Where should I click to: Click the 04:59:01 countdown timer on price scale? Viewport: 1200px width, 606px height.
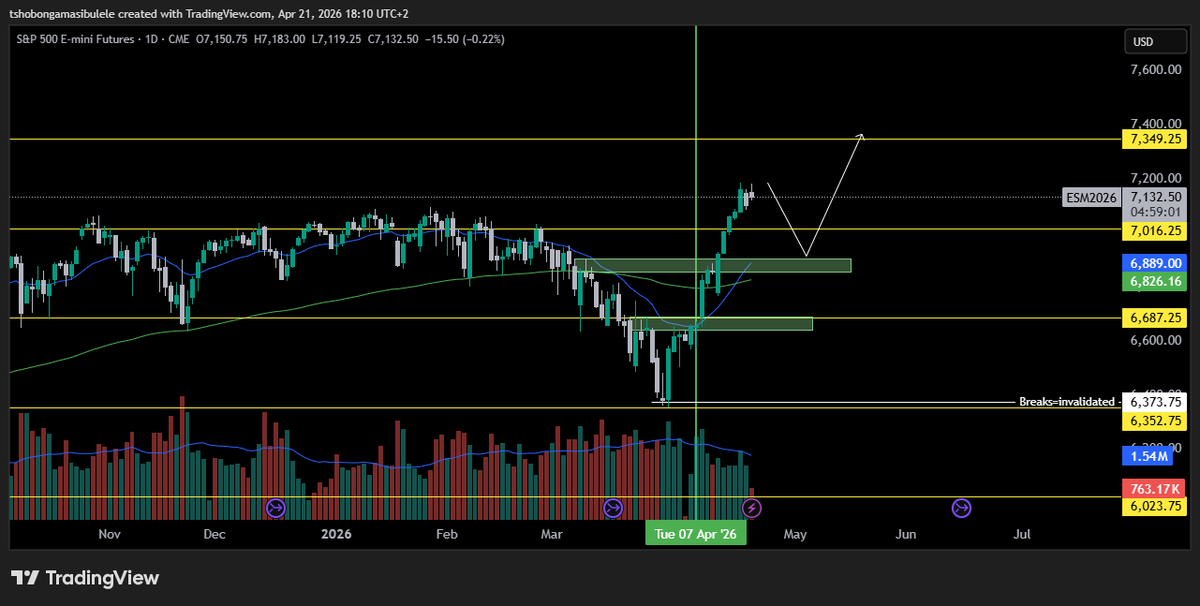point(1155,211)
